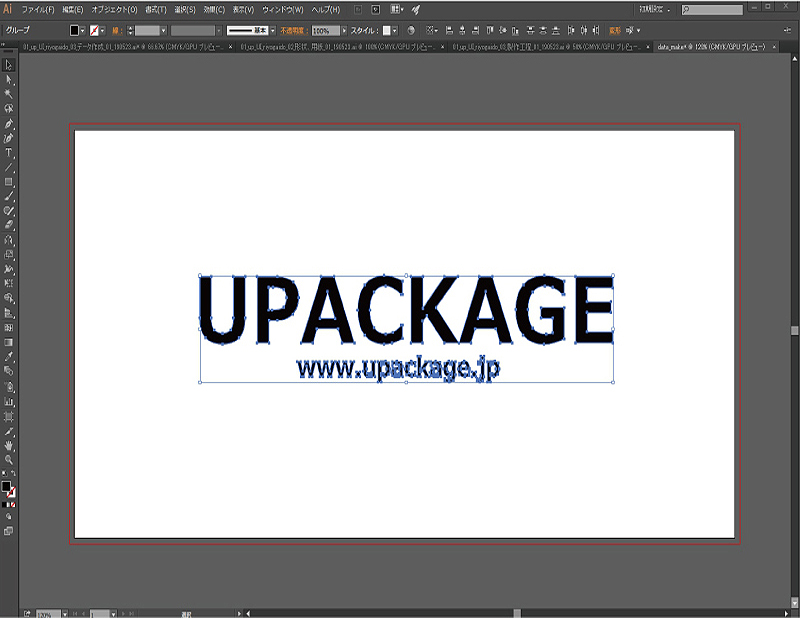Select the Column Graph tool
This screenshot has height=618, width=800.
click(x=8, y=402)
